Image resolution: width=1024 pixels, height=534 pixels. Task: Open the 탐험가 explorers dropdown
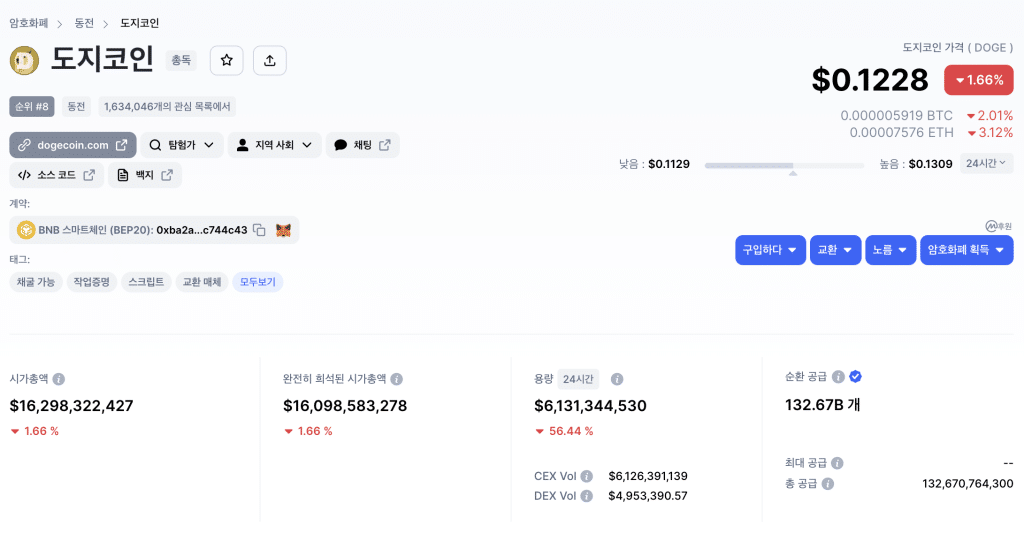(x=182, y=145)
